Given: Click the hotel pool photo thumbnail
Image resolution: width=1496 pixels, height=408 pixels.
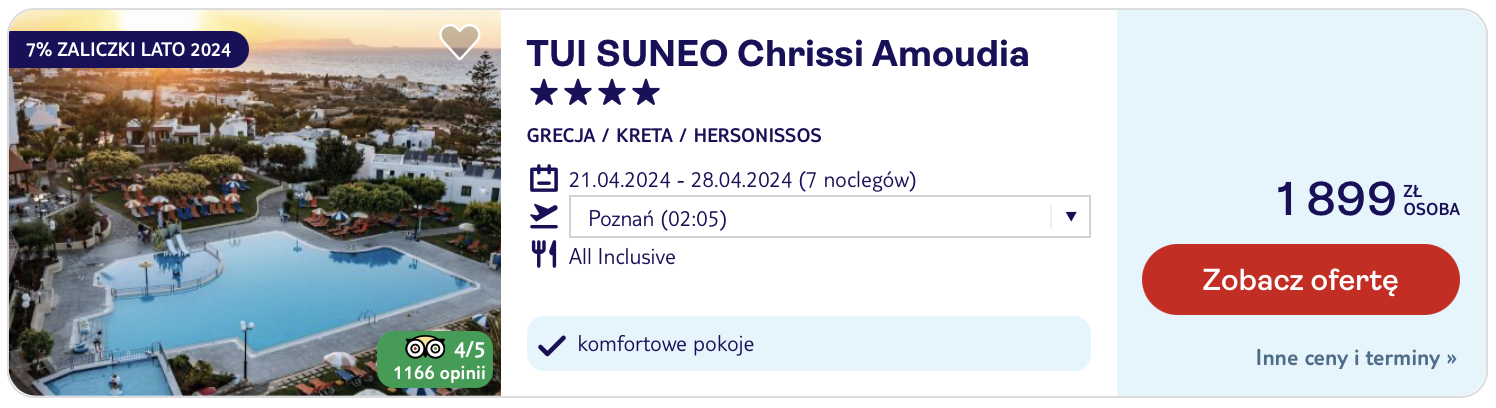Looking at the screenshot, I should coord(254,203).
